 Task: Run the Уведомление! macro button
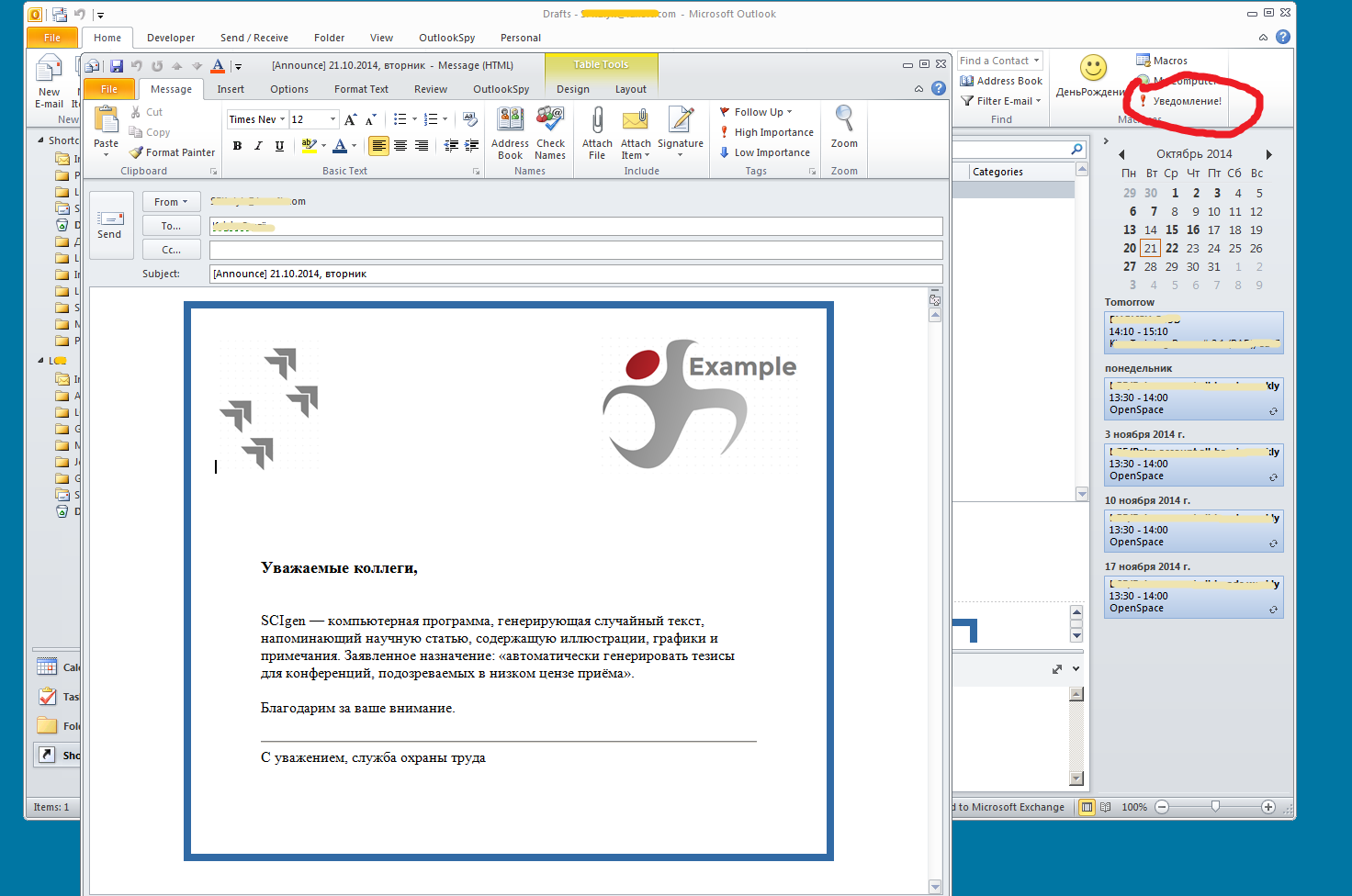(x=1180, y=101)
